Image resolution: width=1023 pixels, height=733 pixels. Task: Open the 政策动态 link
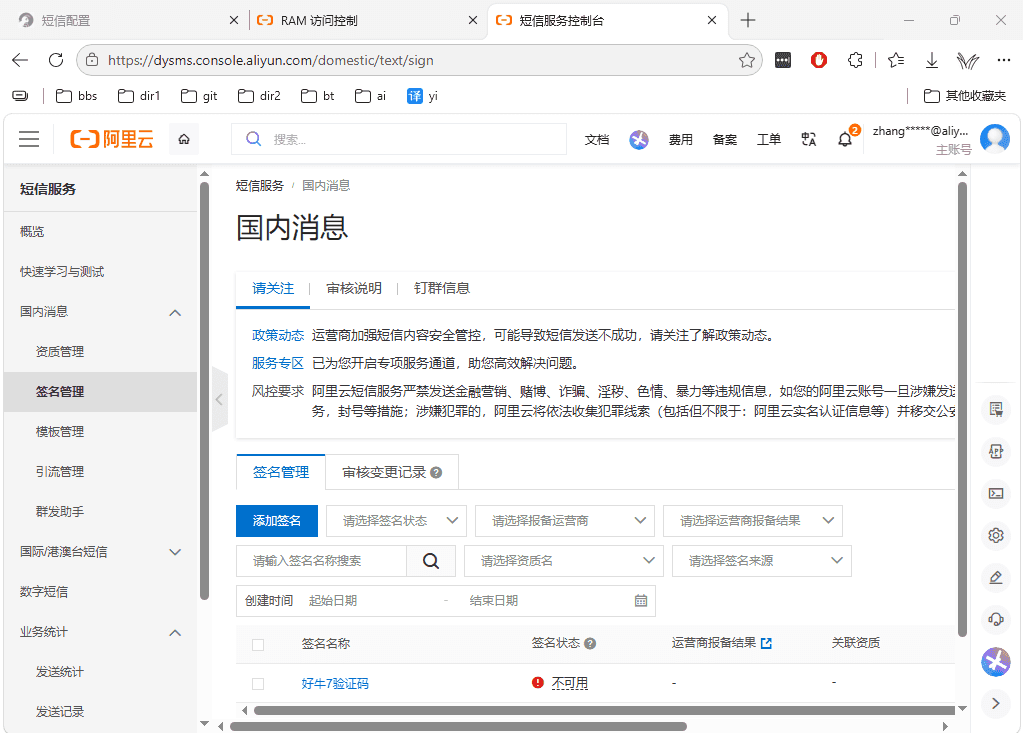pos(278,335)
